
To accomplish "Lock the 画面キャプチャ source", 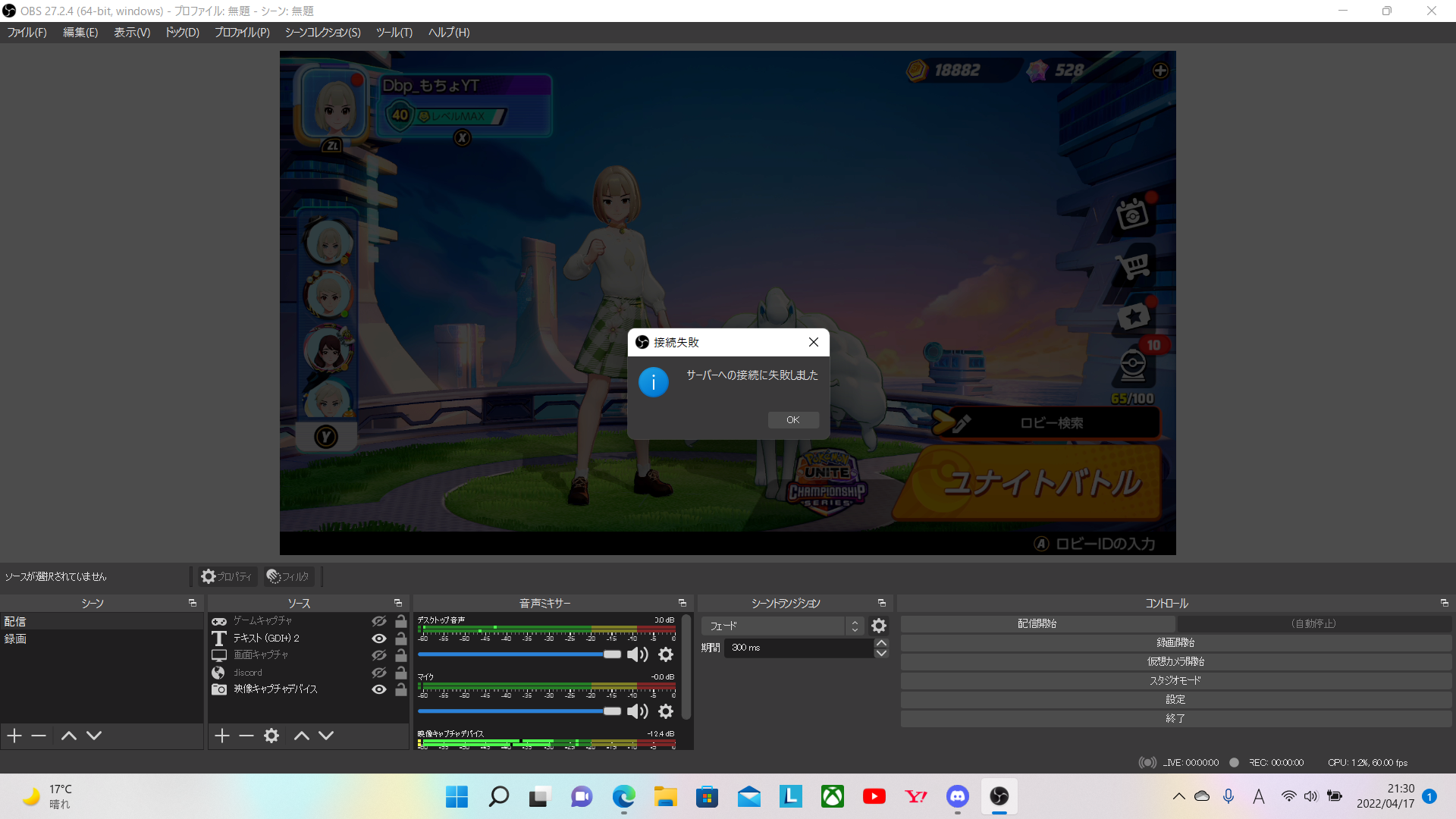I will tap(401, 655).
